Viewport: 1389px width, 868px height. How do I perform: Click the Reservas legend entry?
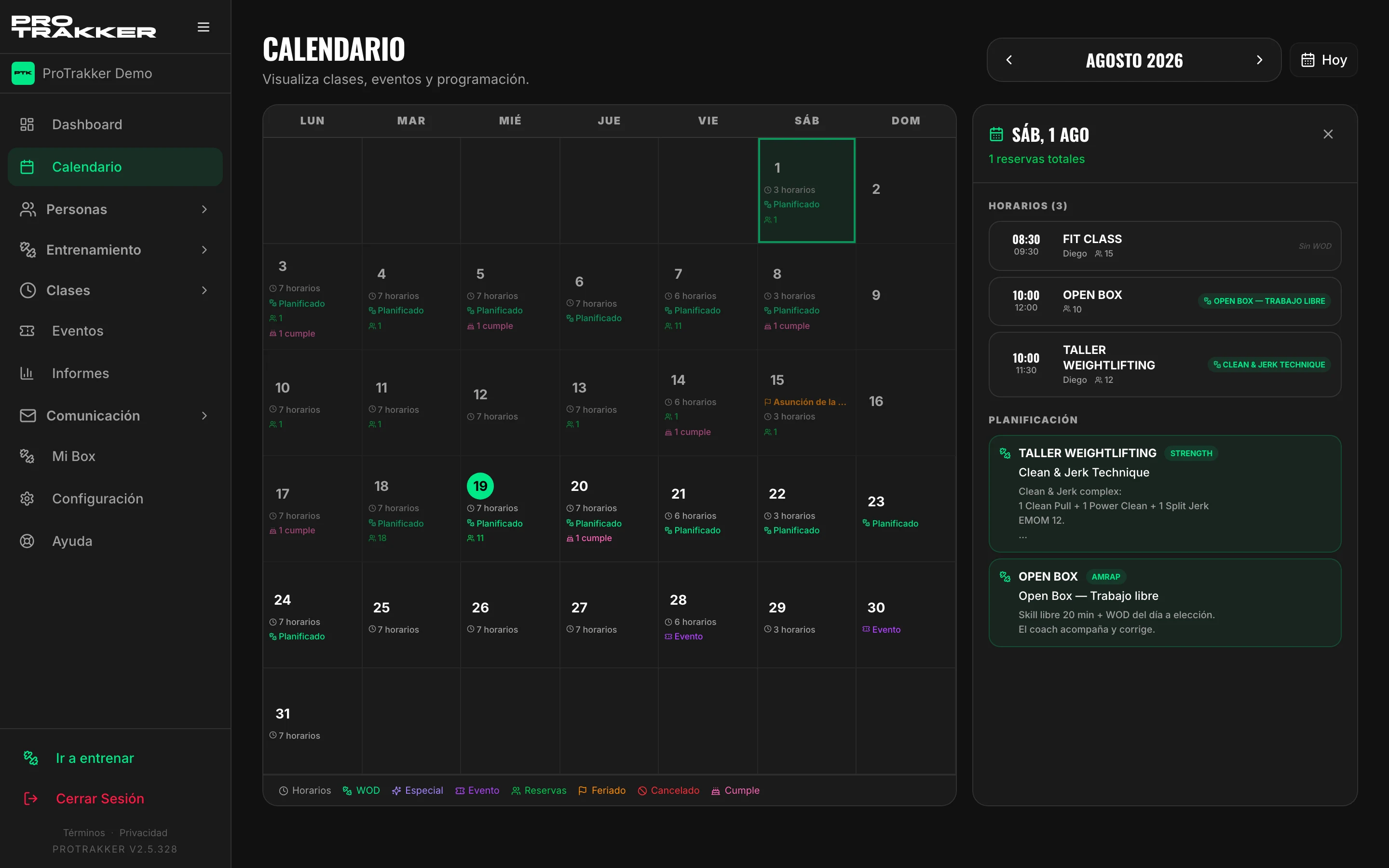point(539,790)
